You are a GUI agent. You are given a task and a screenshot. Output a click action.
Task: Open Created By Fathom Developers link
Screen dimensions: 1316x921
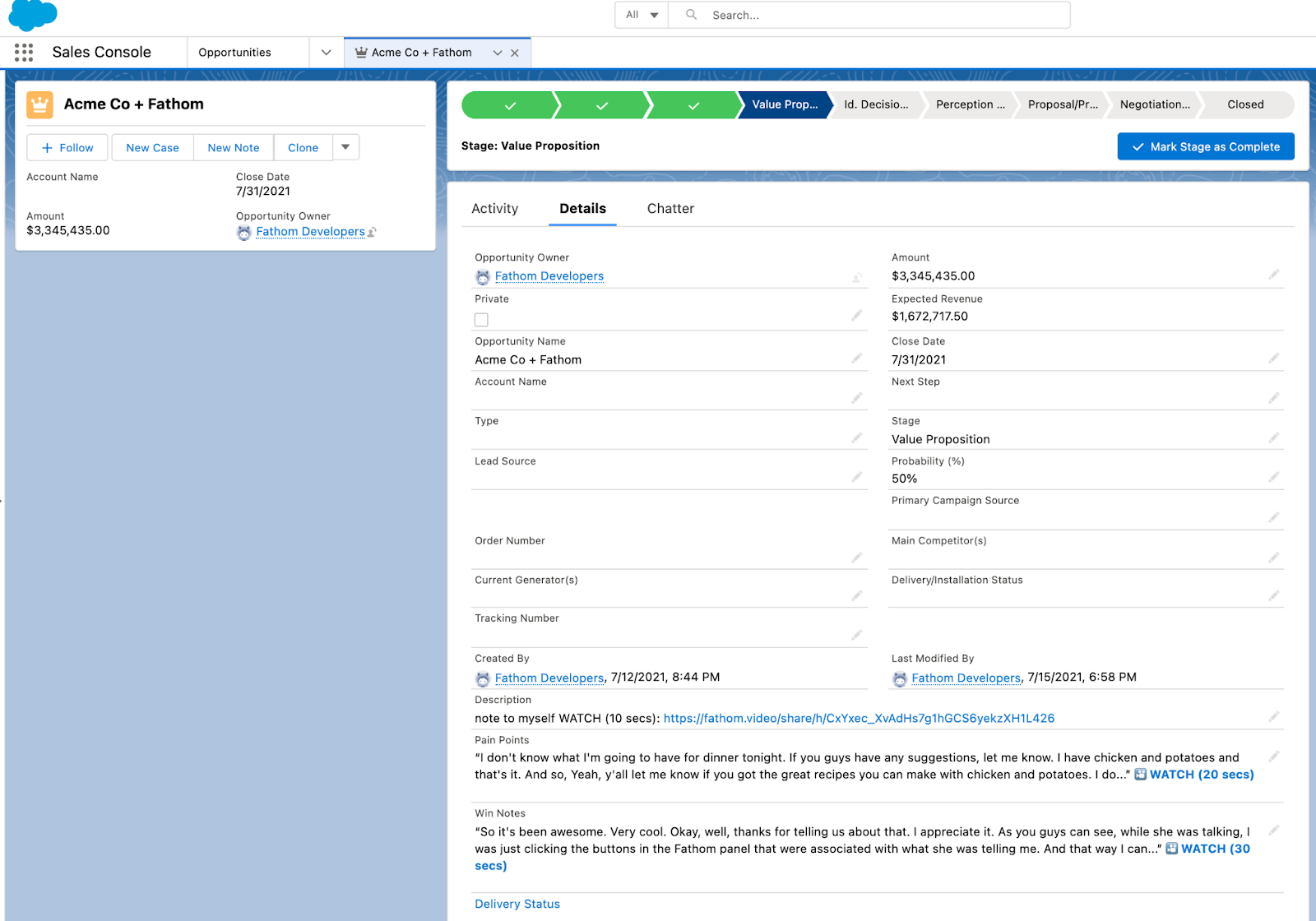(x=549, y=678)
